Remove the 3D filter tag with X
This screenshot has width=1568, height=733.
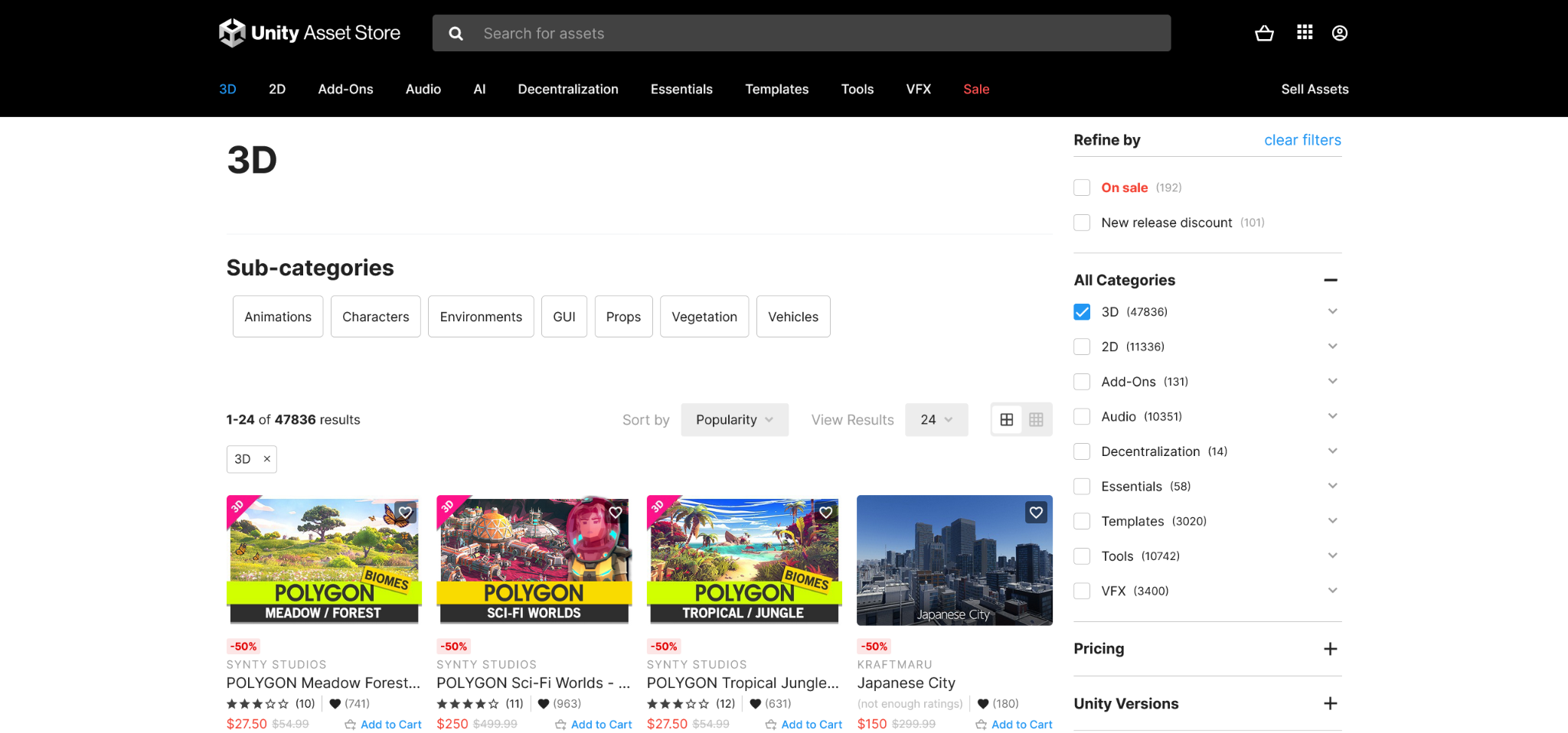coord(266,459)
